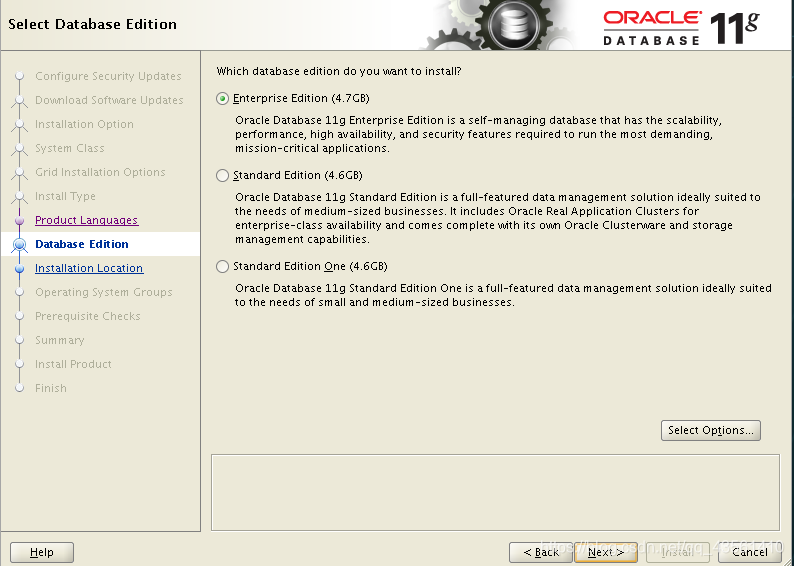Click the Operating System Groups step

(x=104, y=292)
